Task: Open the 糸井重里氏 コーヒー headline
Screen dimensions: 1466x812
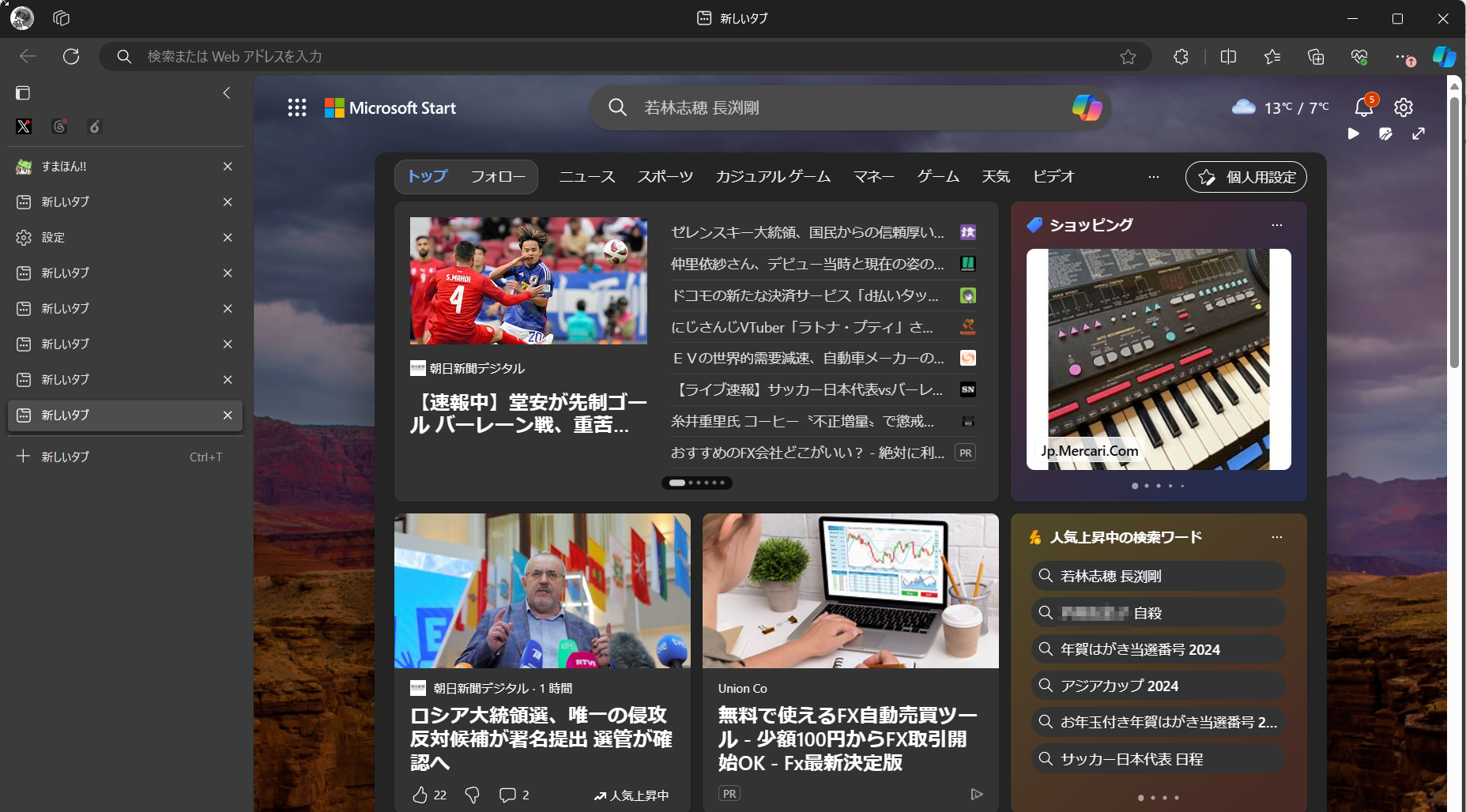Action: point(803,421)
